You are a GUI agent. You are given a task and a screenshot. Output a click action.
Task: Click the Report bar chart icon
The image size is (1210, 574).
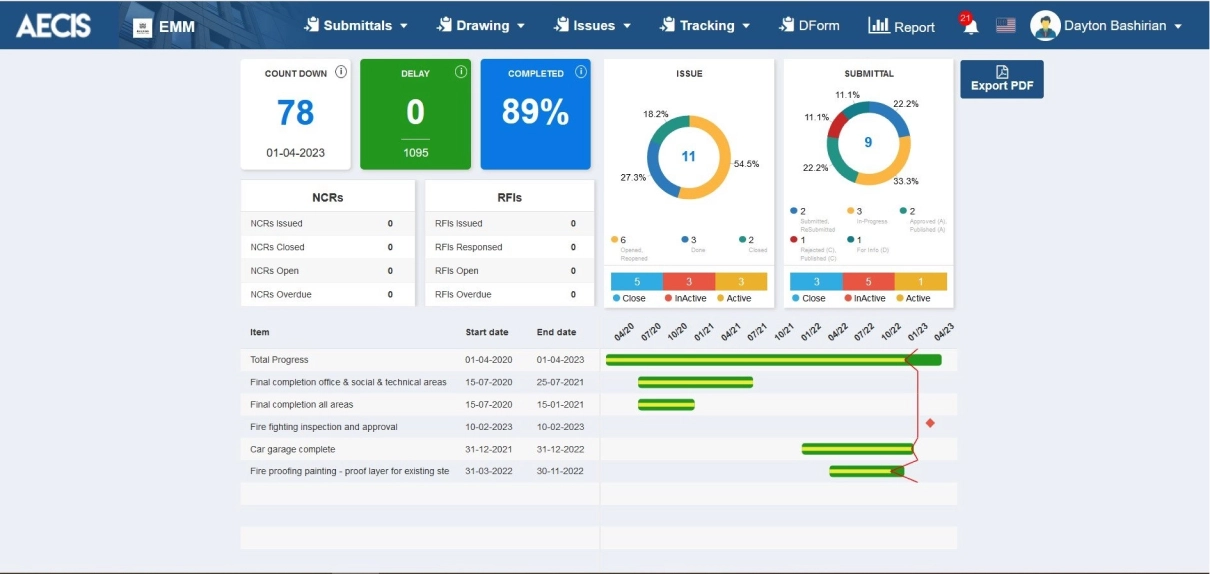878,25
